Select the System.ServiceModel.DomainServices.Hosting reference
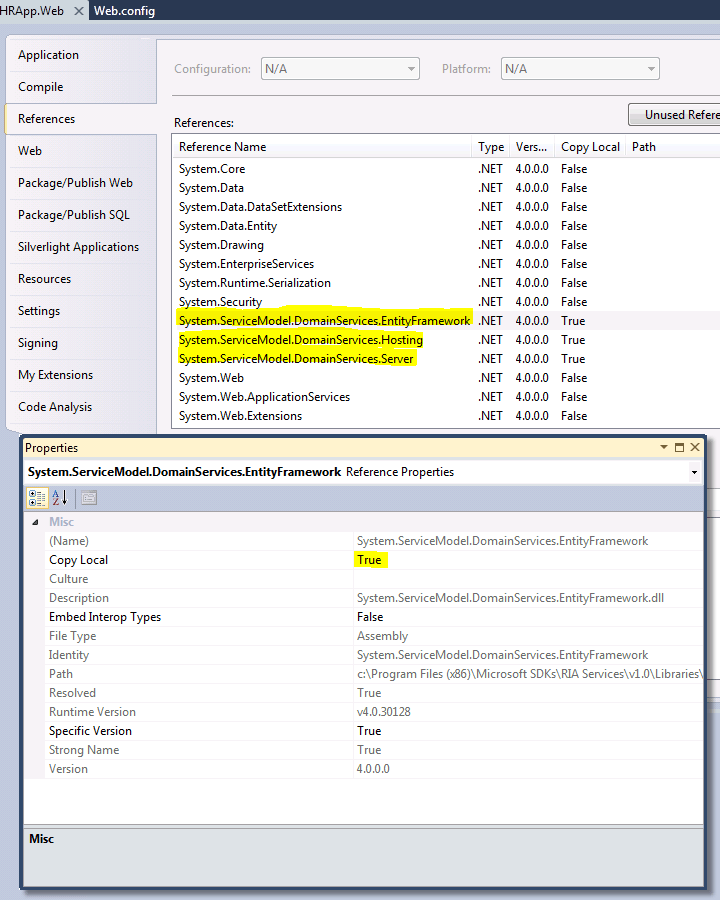 click(301, 340)
